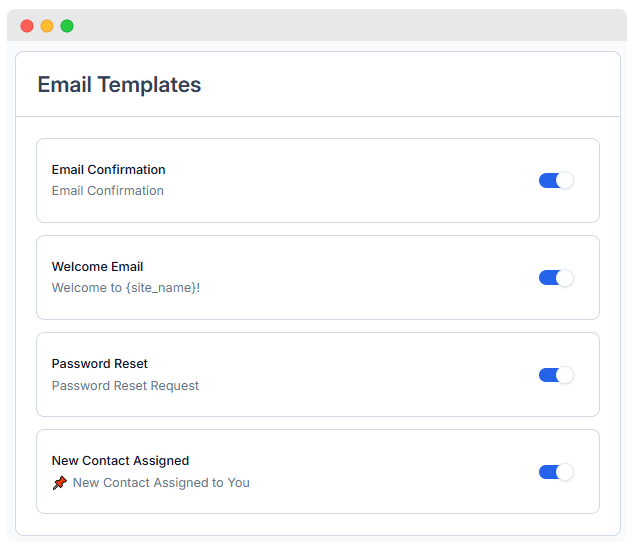Click the empty window title bar
The height and width of the screenshot is (551, 634).
pos(340,26)
